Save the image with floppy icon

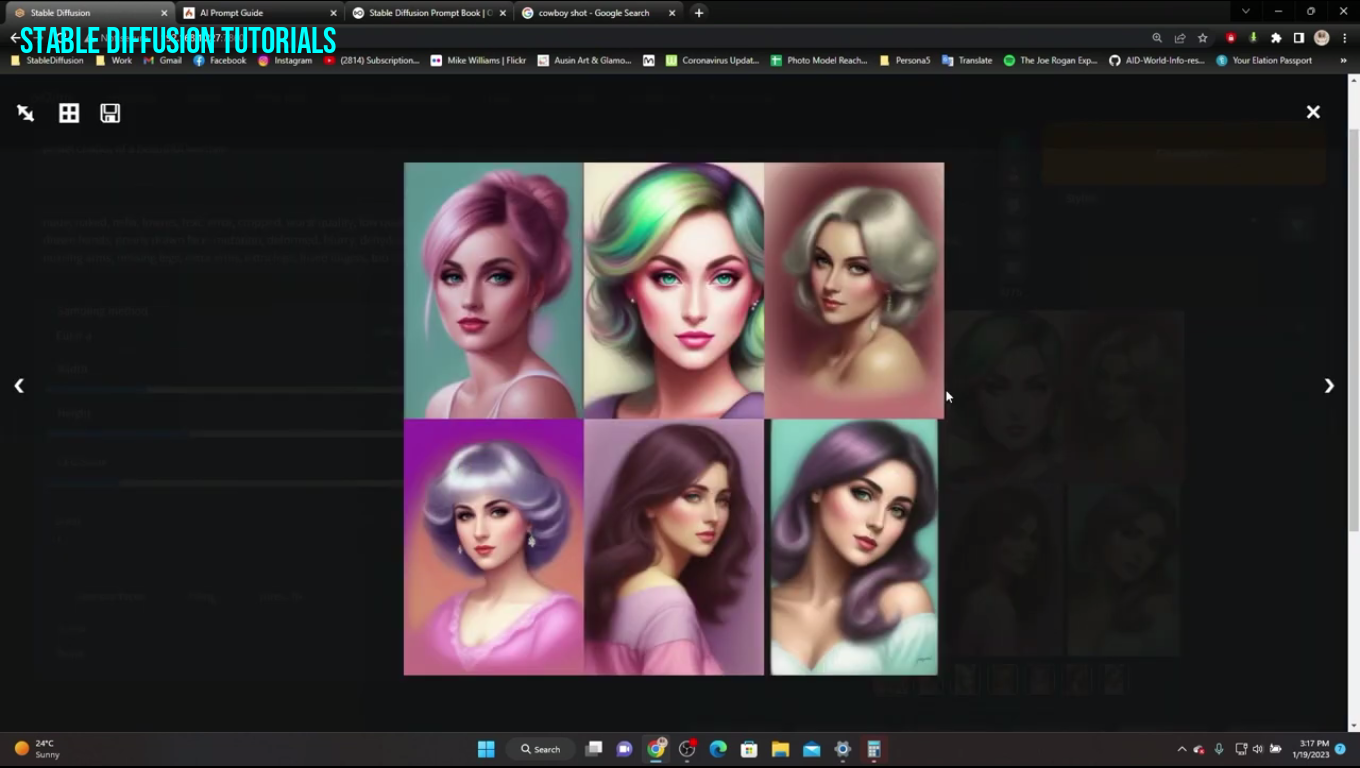tap(110, 113)
